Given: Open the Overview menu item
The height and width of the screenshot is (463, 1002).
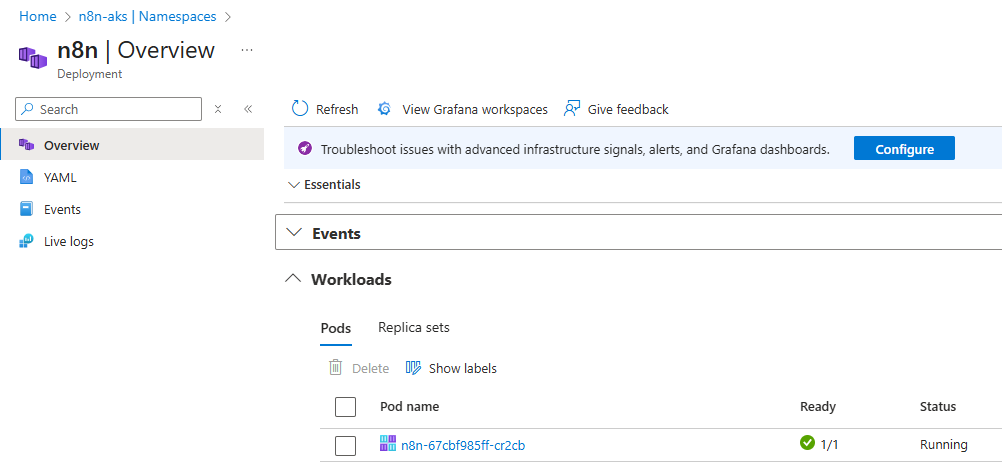Looking at the screenshot, I should (132, 144).
